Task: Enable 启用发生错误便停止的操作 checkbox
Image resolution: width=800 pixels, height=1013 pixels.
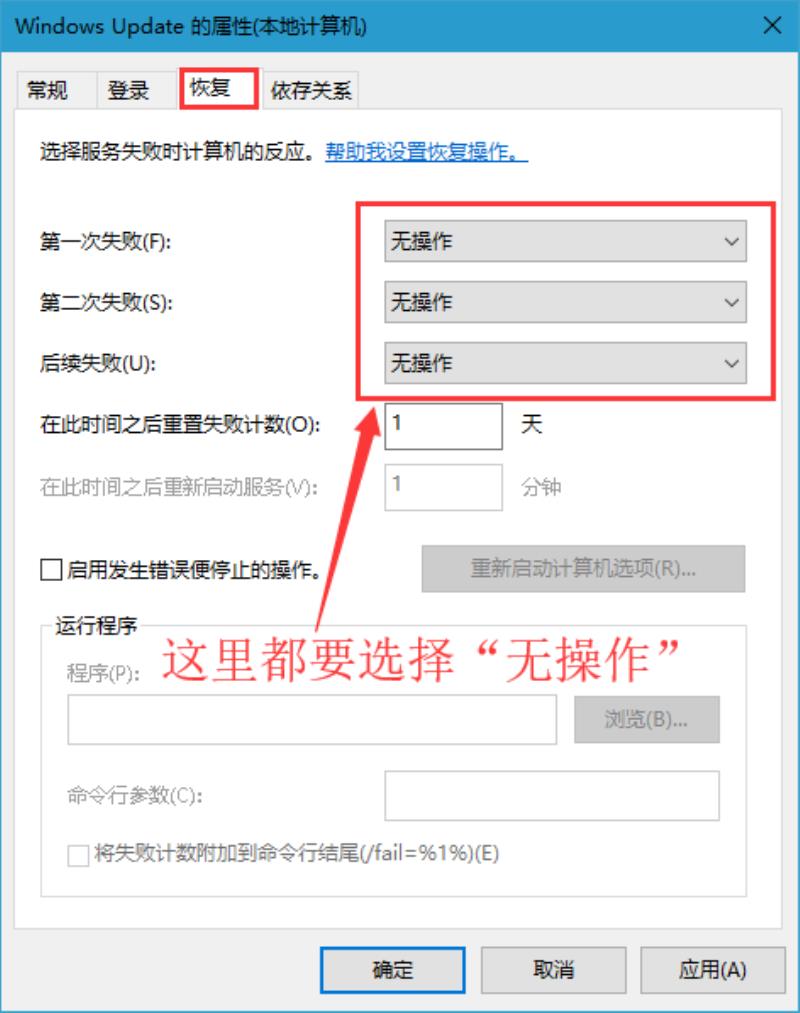Action: coord(51,570)
